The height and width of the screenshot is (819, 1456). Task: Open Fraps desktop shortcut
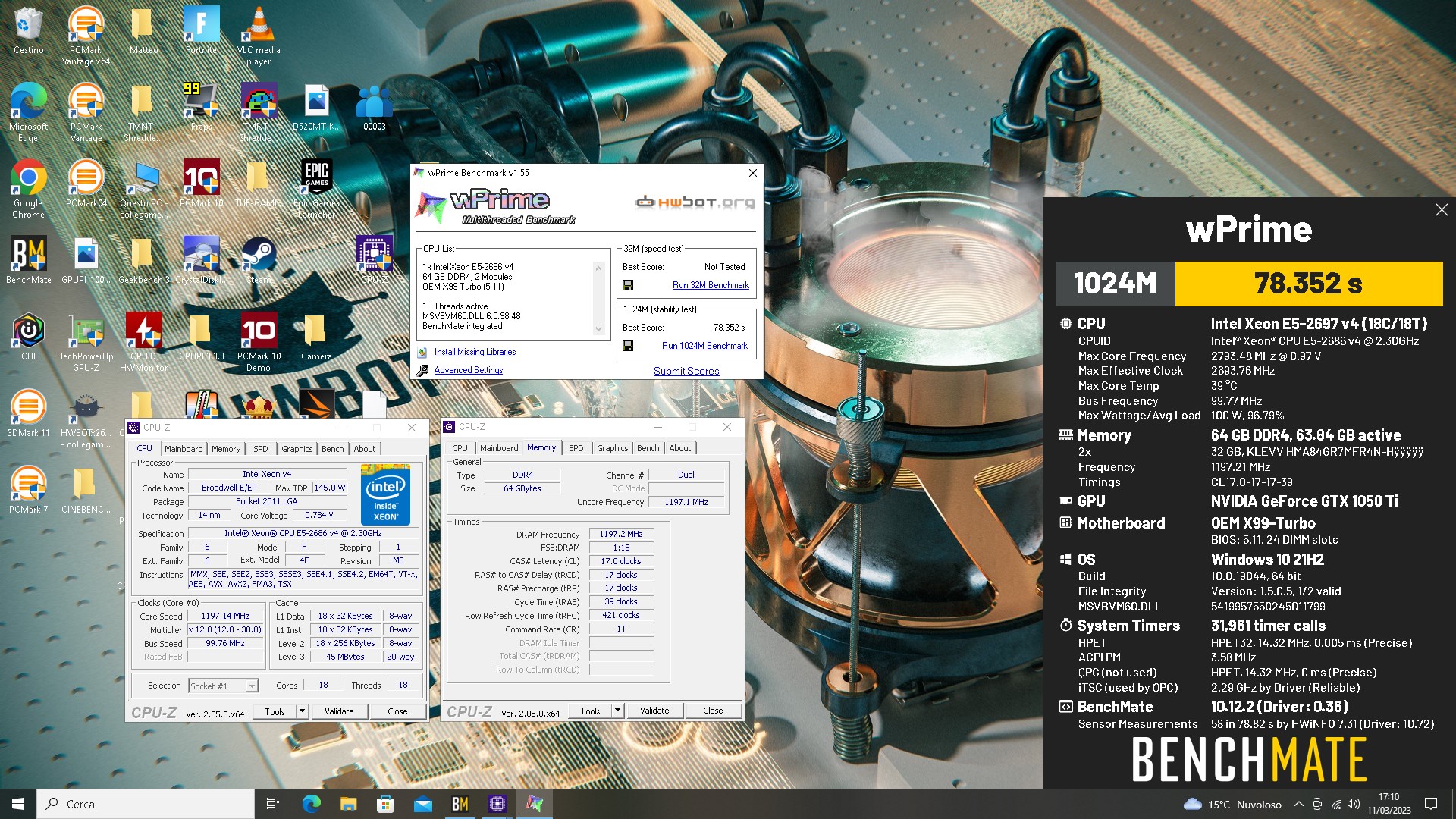click(201, 107)
